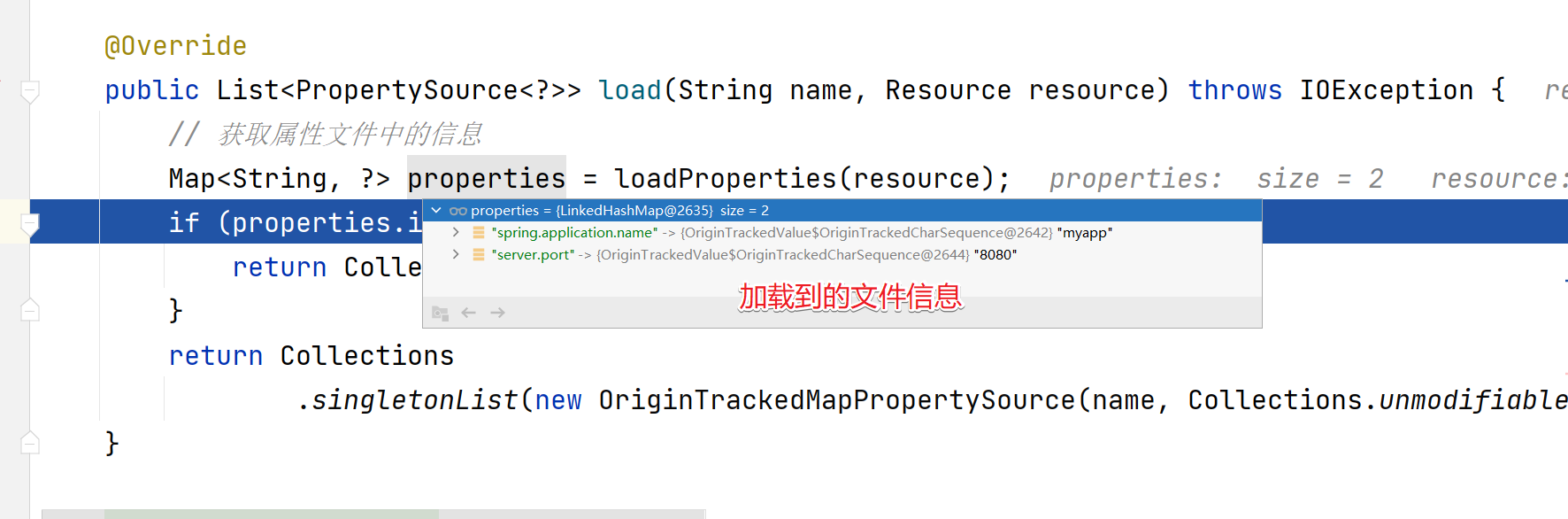Expand the "spring.application.name" entry
Screen dimensions: 1568x519
(x=456, y=232)
